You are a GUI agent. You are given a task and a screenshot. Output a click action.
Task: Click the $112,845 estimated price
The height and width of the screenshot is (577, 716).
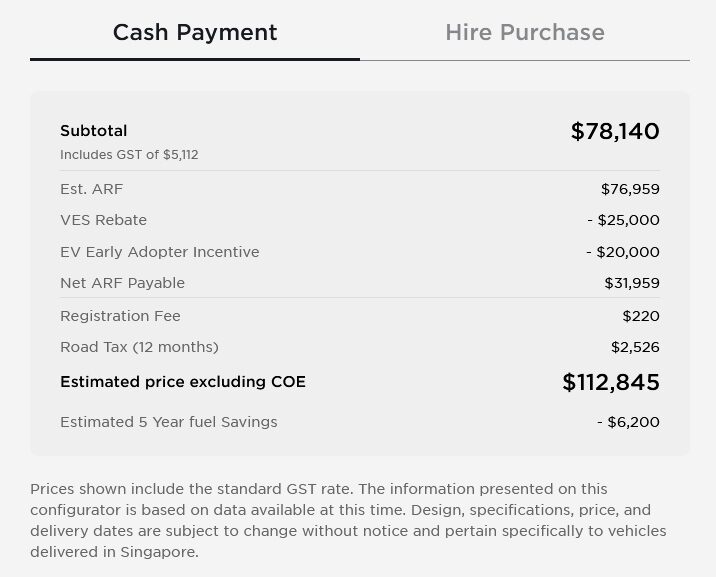(x=611, y=382)
